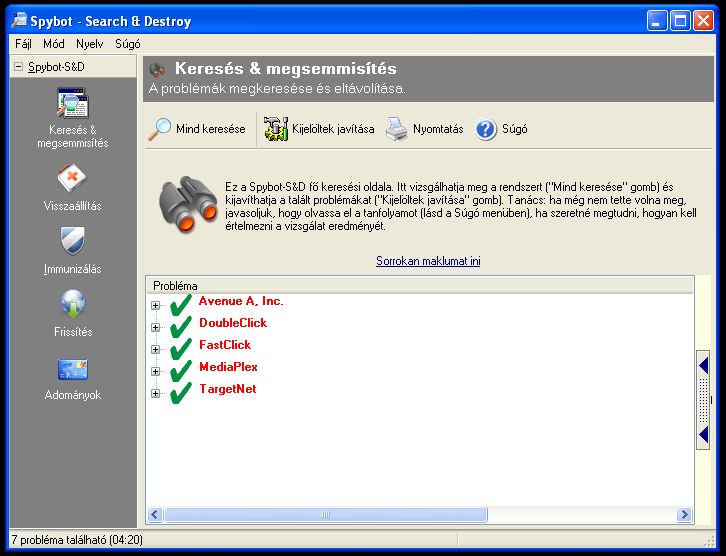Screen dimensions: 726x556
Task: Expand the FastClick tree node
Action: (156, 350)
